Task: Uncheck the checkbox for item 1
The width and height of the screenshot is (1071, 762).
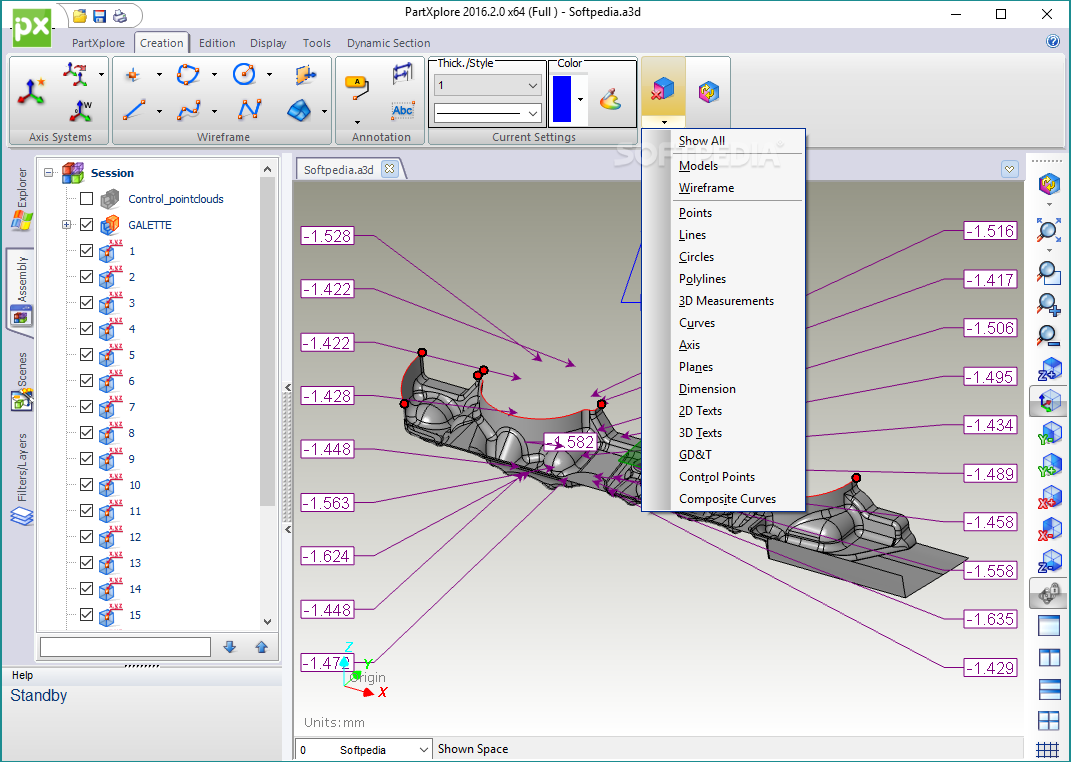Action: pyautogui.click(x=86, y=251)
